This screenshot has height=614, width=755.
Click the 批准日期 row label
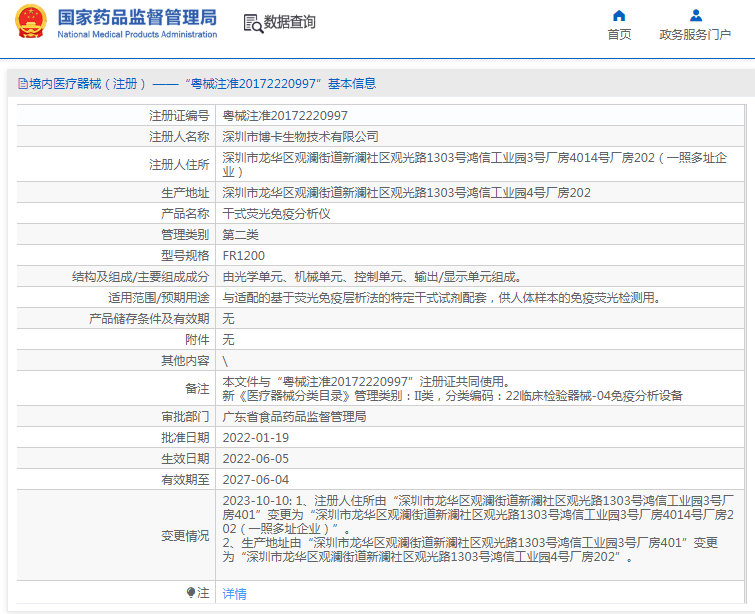tap(185, 438)
